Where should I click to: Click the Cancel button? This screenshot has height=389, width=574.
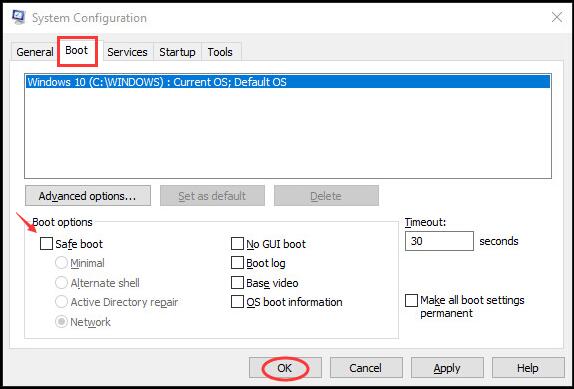point(366,368)
